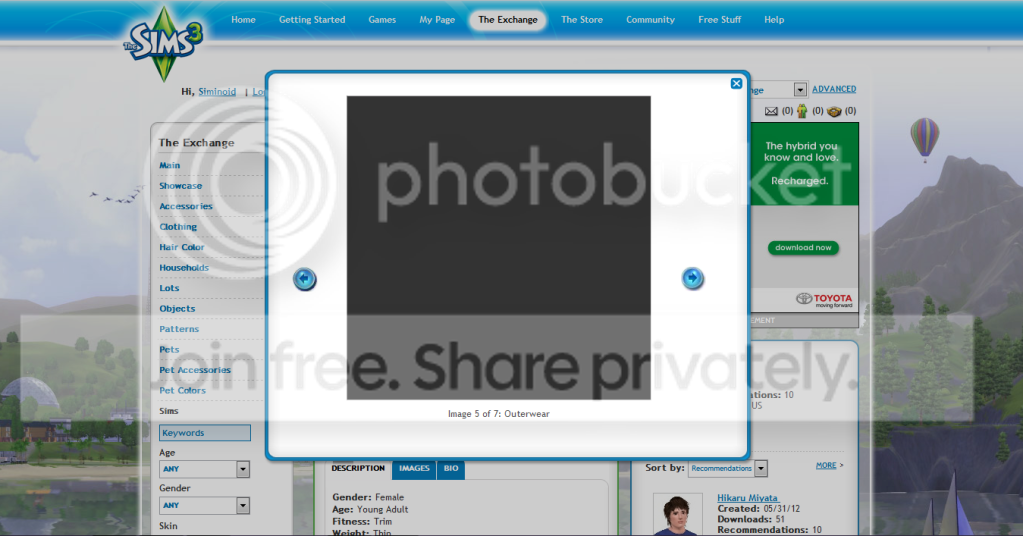
Task: Click the Keywords search field
Action: point(204,433)
